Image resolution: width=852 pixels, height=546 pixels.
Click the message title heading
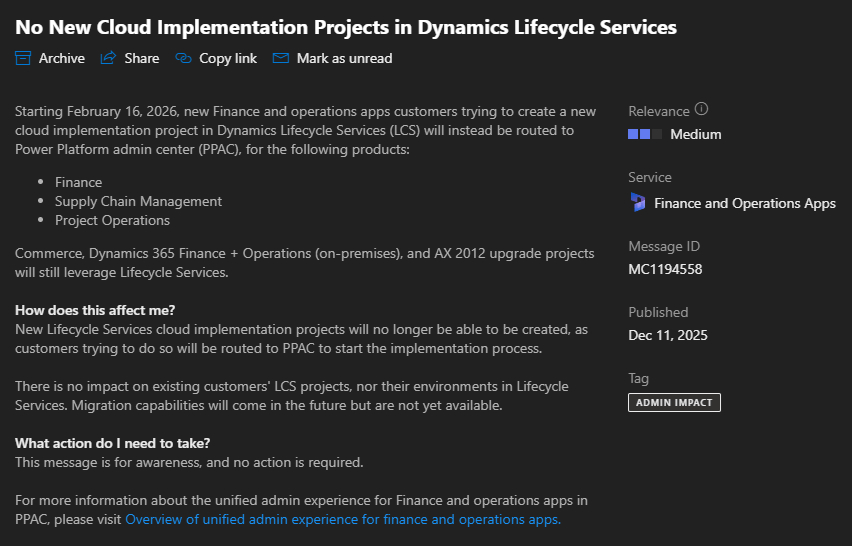click(x=346, y=27)
